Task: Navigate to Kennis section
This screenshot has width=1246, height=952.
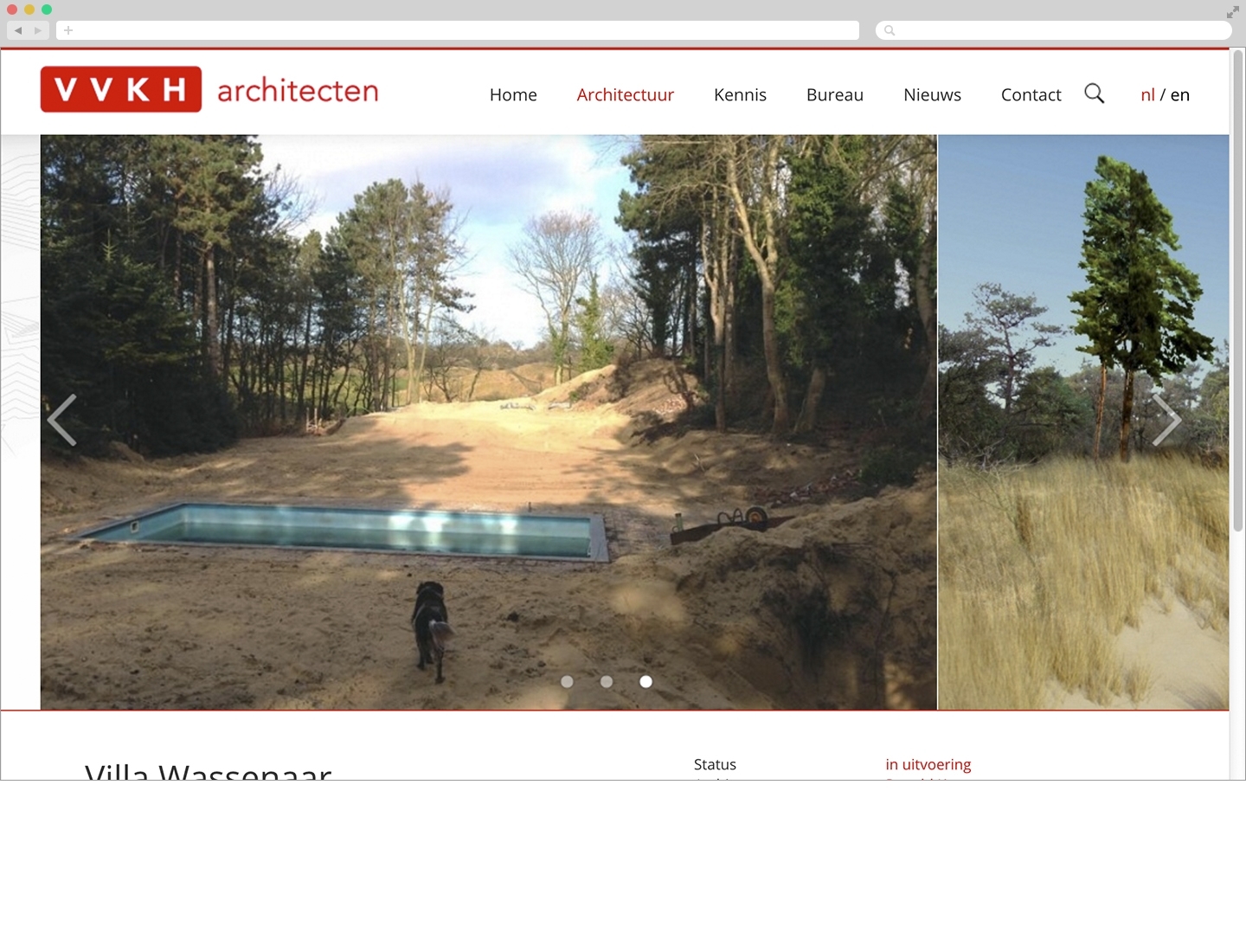Action: [x=740, y=95]
